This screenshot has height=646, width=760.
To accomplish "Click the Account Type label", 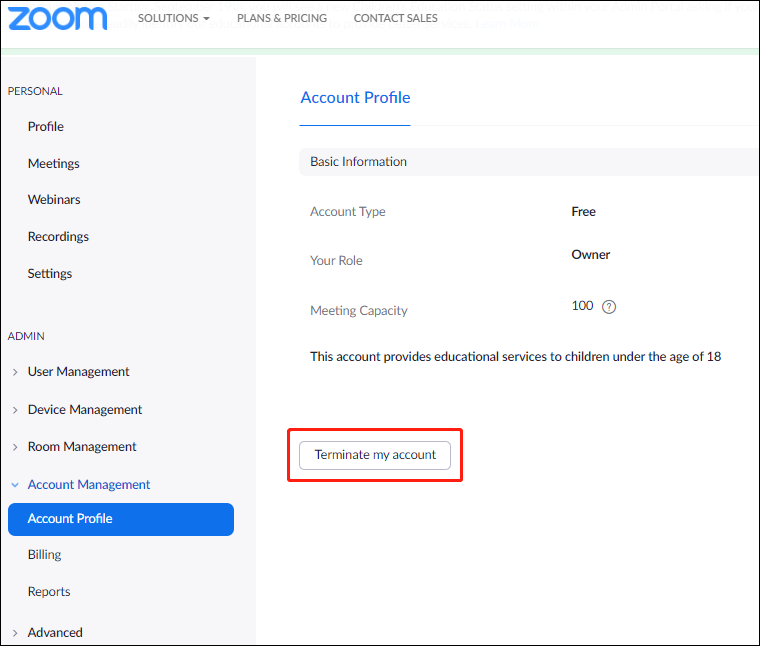I will (x=348, y=212).
